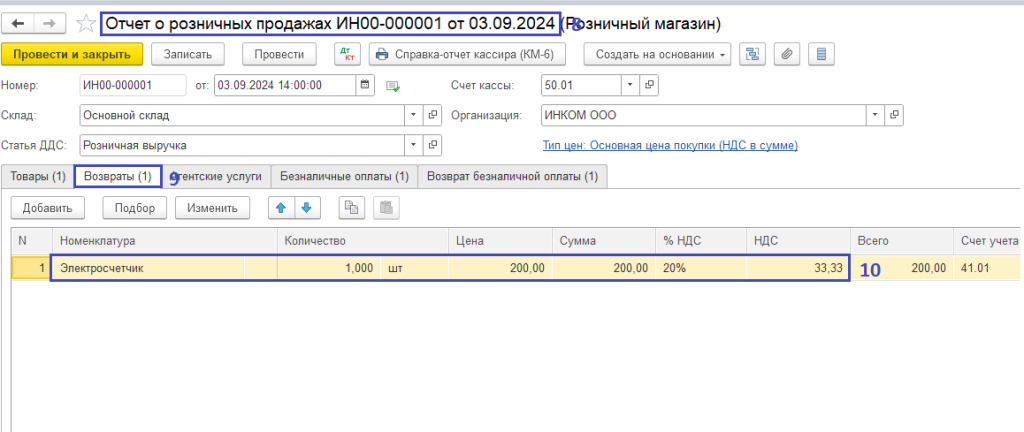Go forward with the right arrow button
1024x432 pixels.
(50, 24)
